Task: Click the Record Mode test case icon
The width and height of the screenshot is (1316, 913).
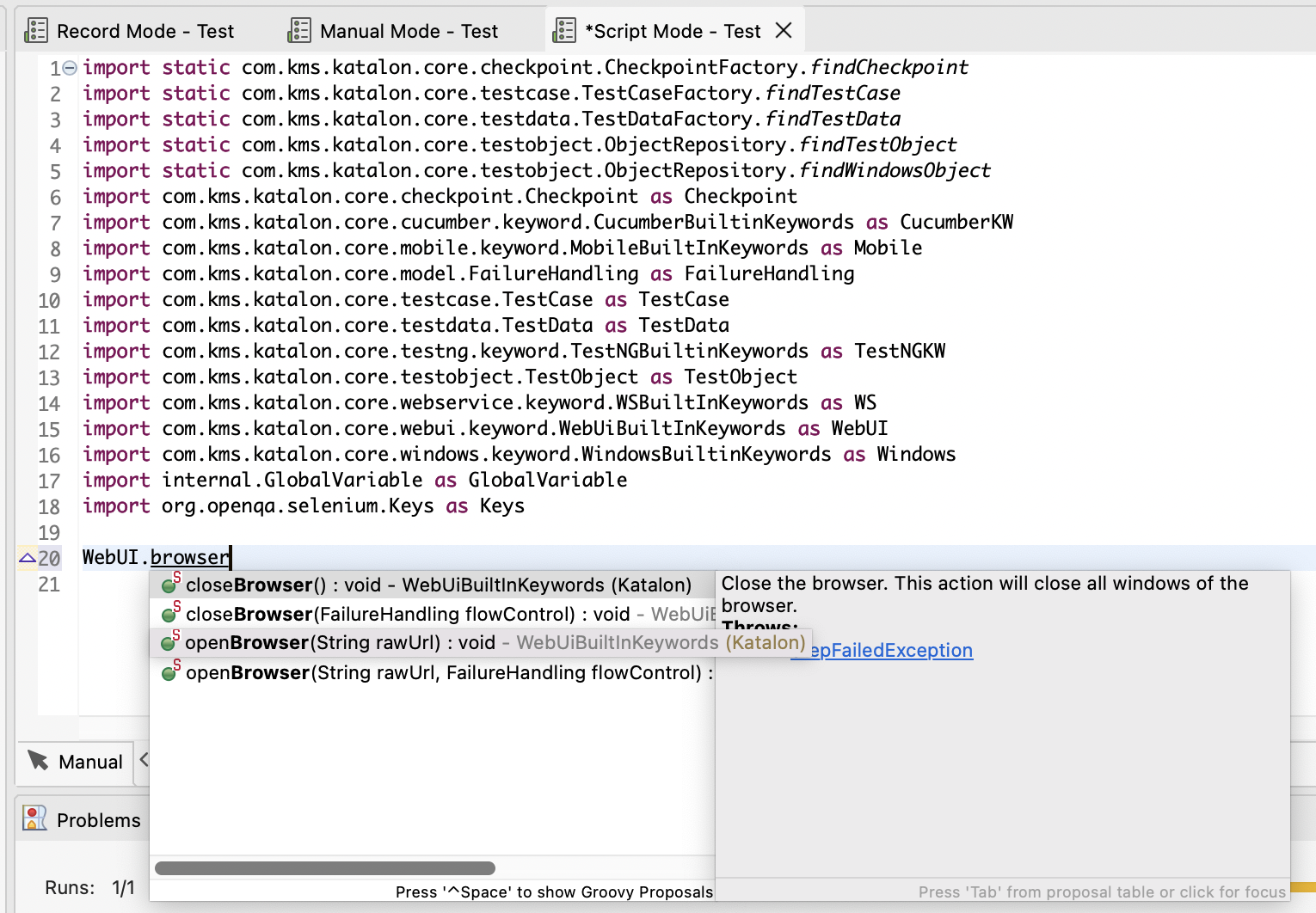Action: [36, 31]
